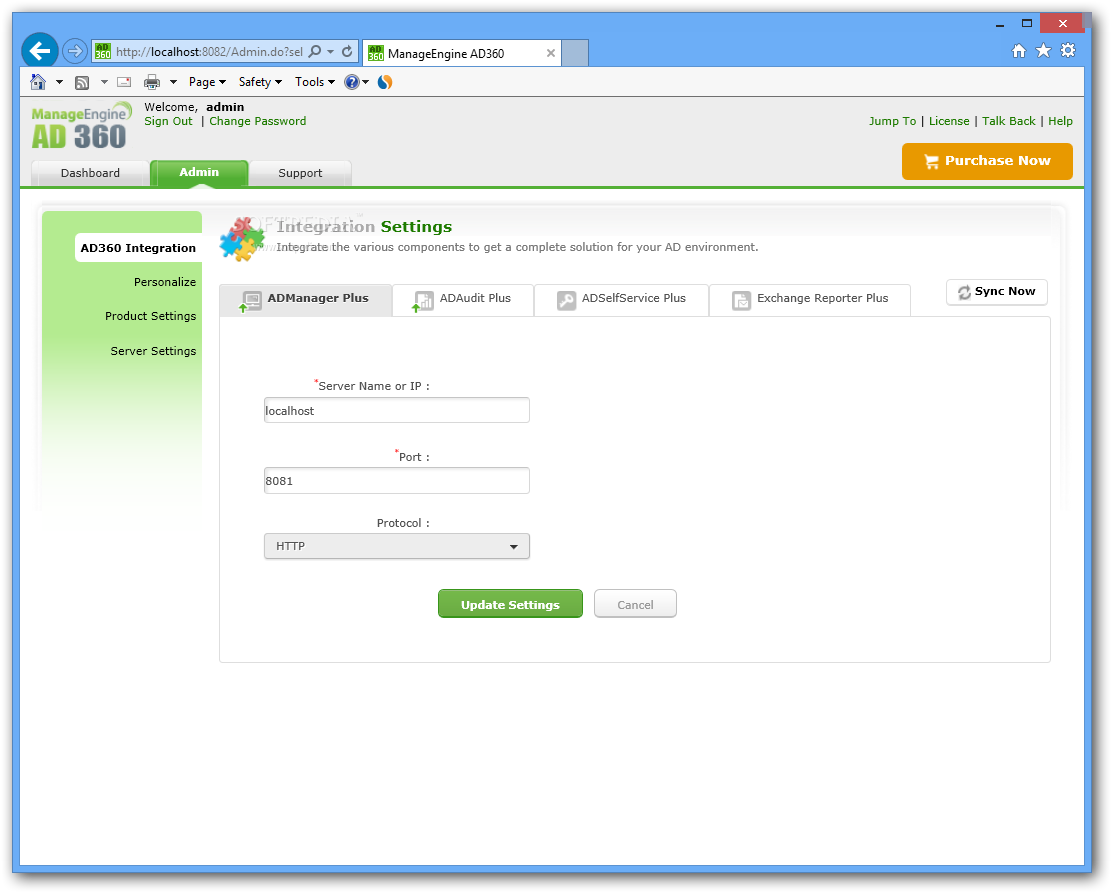Viewport: 1112px width, 893px height.
Task: Click the search magnifier in address bar
Action: point(315,52)
